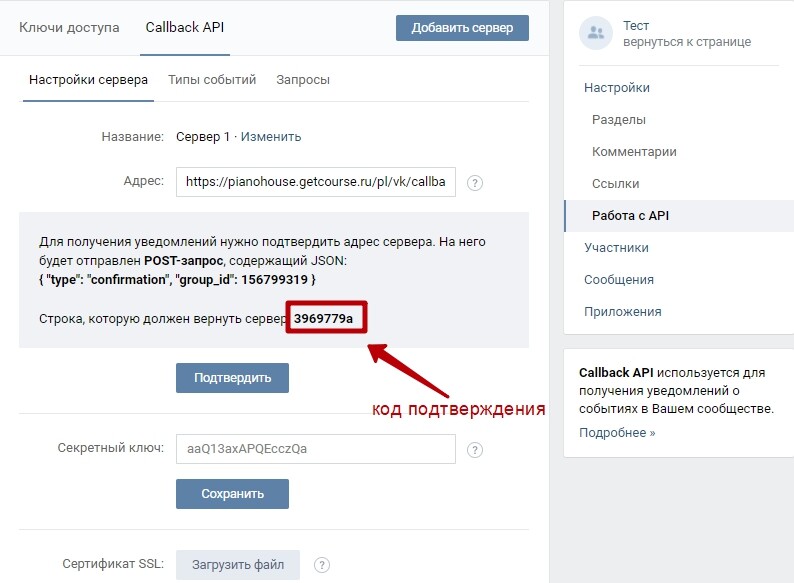Open Комментарии in the sidebar menu

pyautogui.click(x=634, y=152)
